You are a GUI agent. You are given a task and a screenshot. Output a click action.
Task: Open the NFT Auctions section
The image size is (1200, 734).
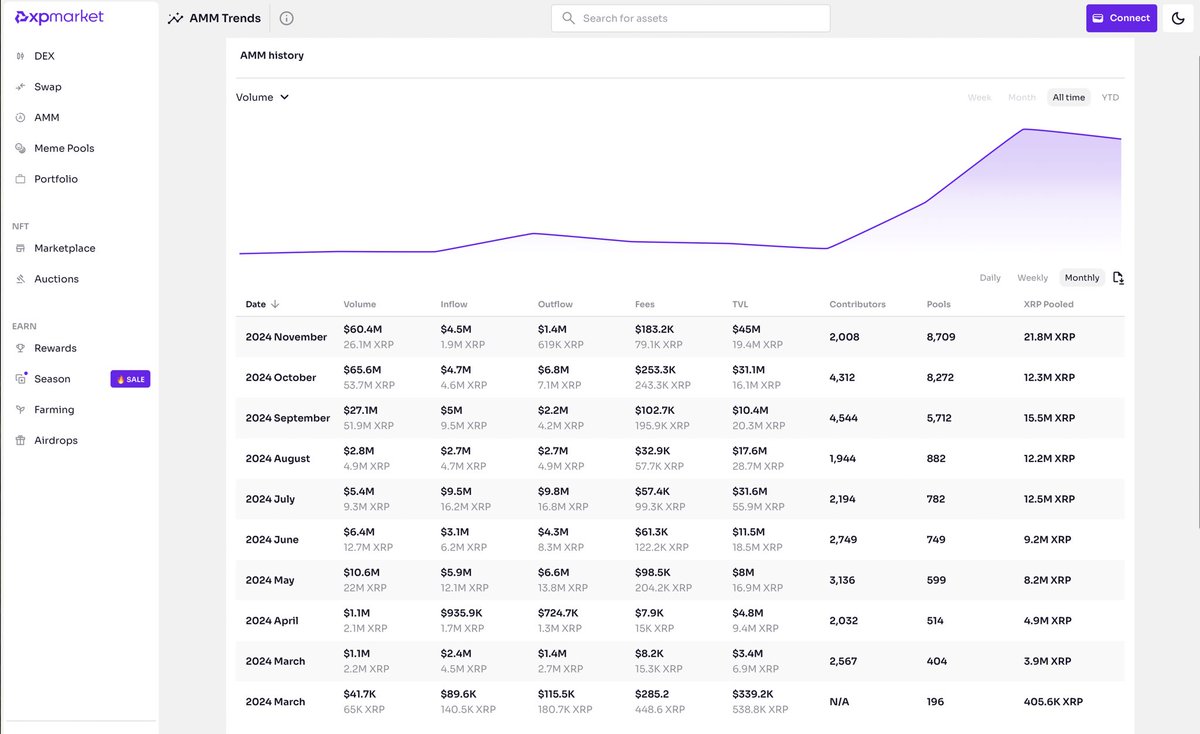[x=54, y=278]
